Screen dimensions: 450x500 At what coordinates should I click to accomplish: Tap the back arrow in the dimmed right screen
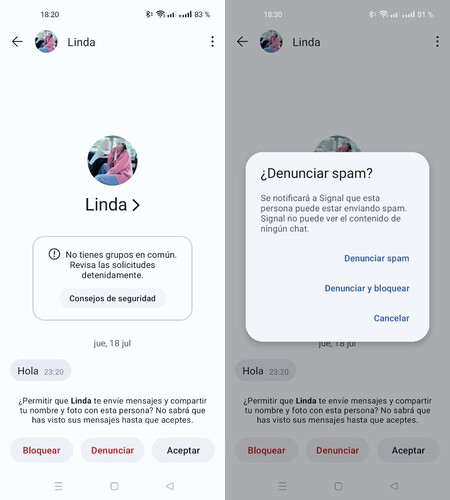pyautogui.click(x=242, y=42)
